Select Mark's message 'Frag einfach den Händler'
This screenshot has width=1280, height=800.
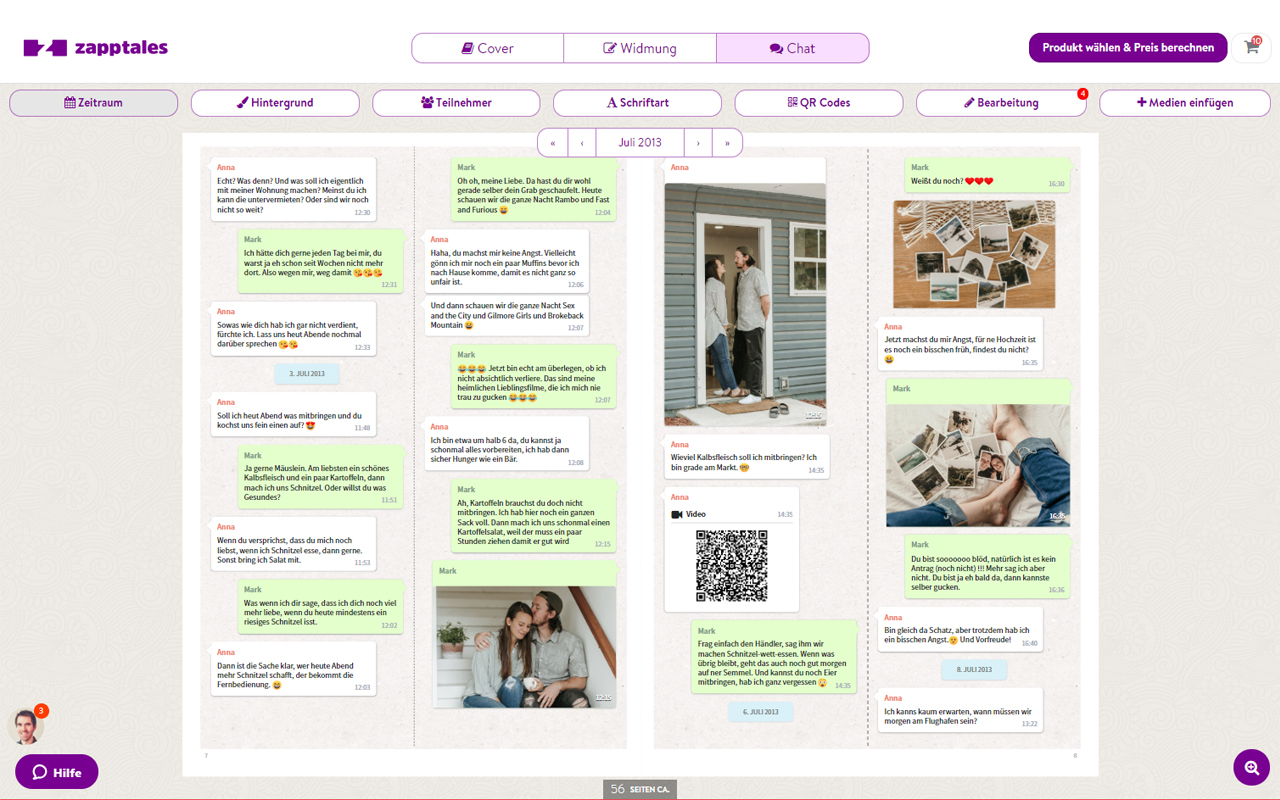click(x=774, y=657)
